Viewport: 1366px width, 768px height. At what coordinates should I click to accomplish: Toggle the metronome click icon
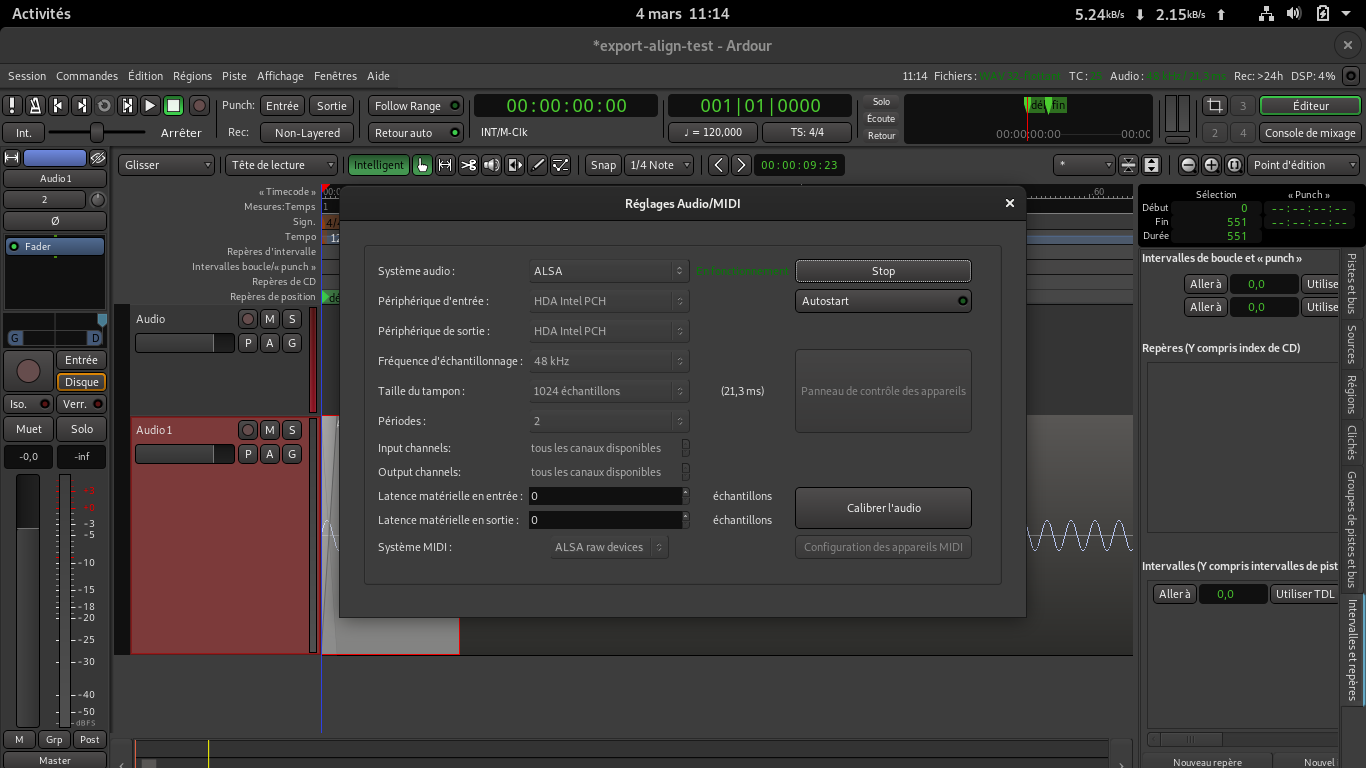pyautogui.click(x=35, y=105)
